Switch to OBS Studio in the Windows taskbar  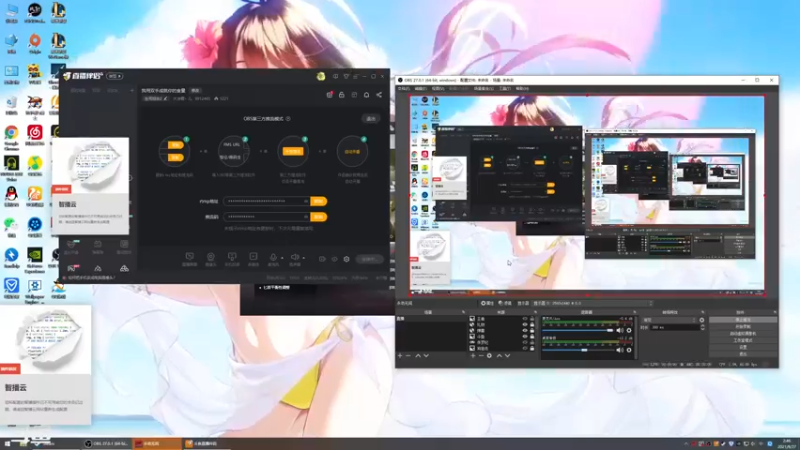click(107, 444)
